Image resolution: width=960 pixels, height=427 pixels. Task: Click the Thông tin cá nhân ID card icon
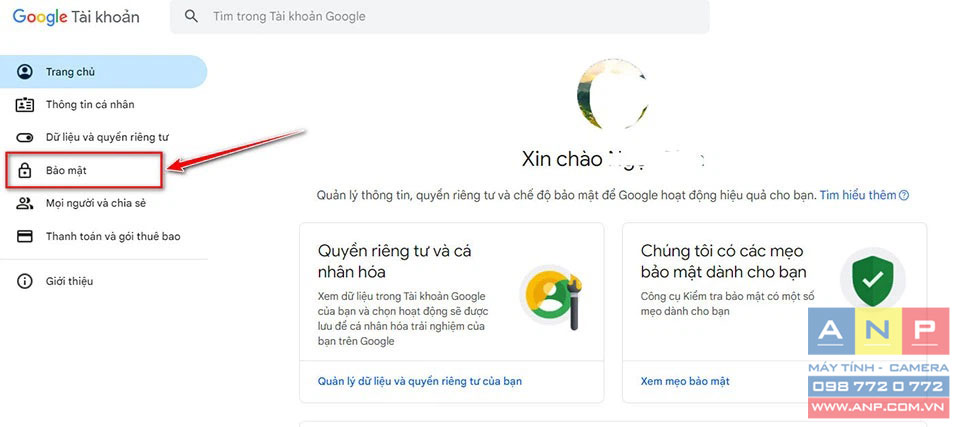click(24, 105)
